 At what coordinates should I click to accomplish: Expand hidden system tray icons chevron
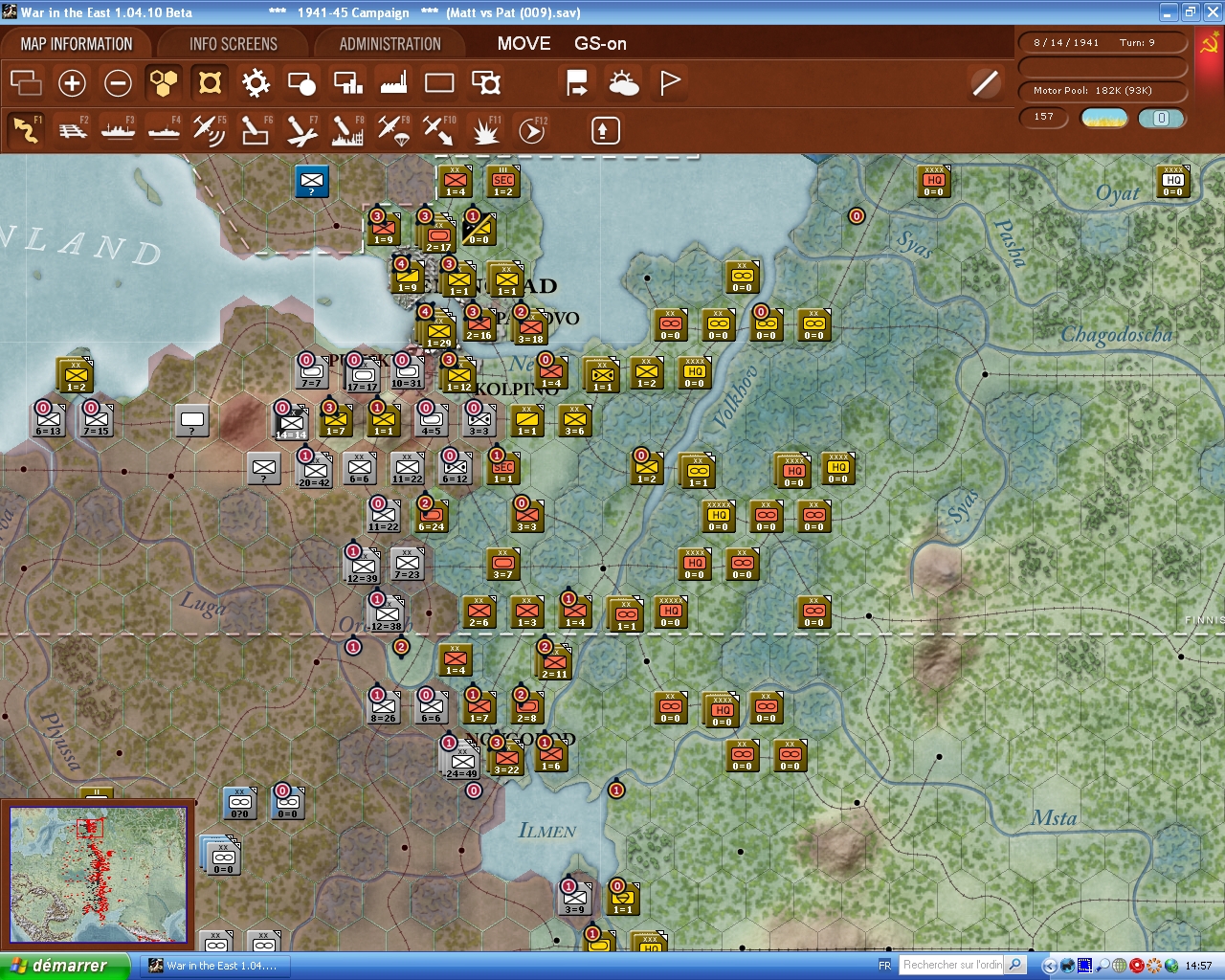[1050, 966]
